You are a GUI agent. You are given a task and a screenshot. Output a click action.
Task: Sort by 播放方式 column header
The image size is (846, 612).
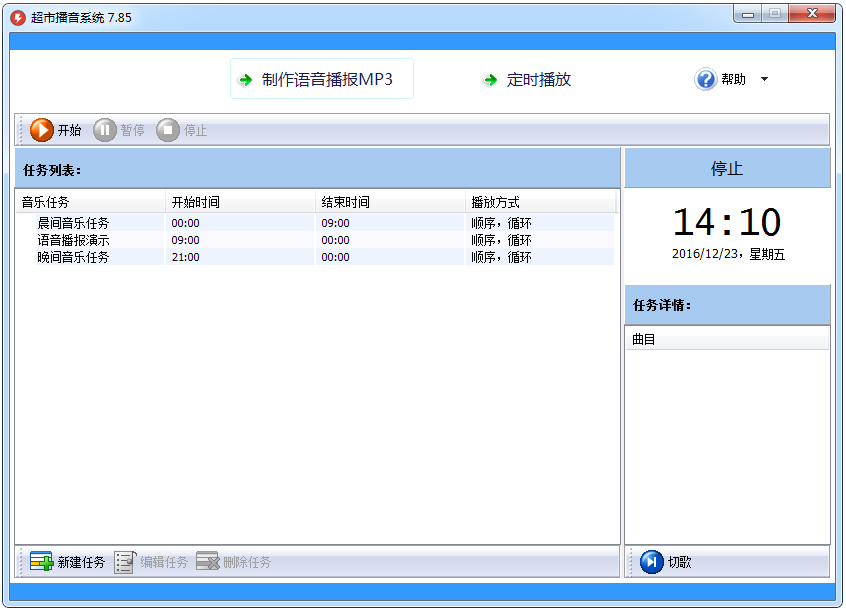click(x=541, y=202)
